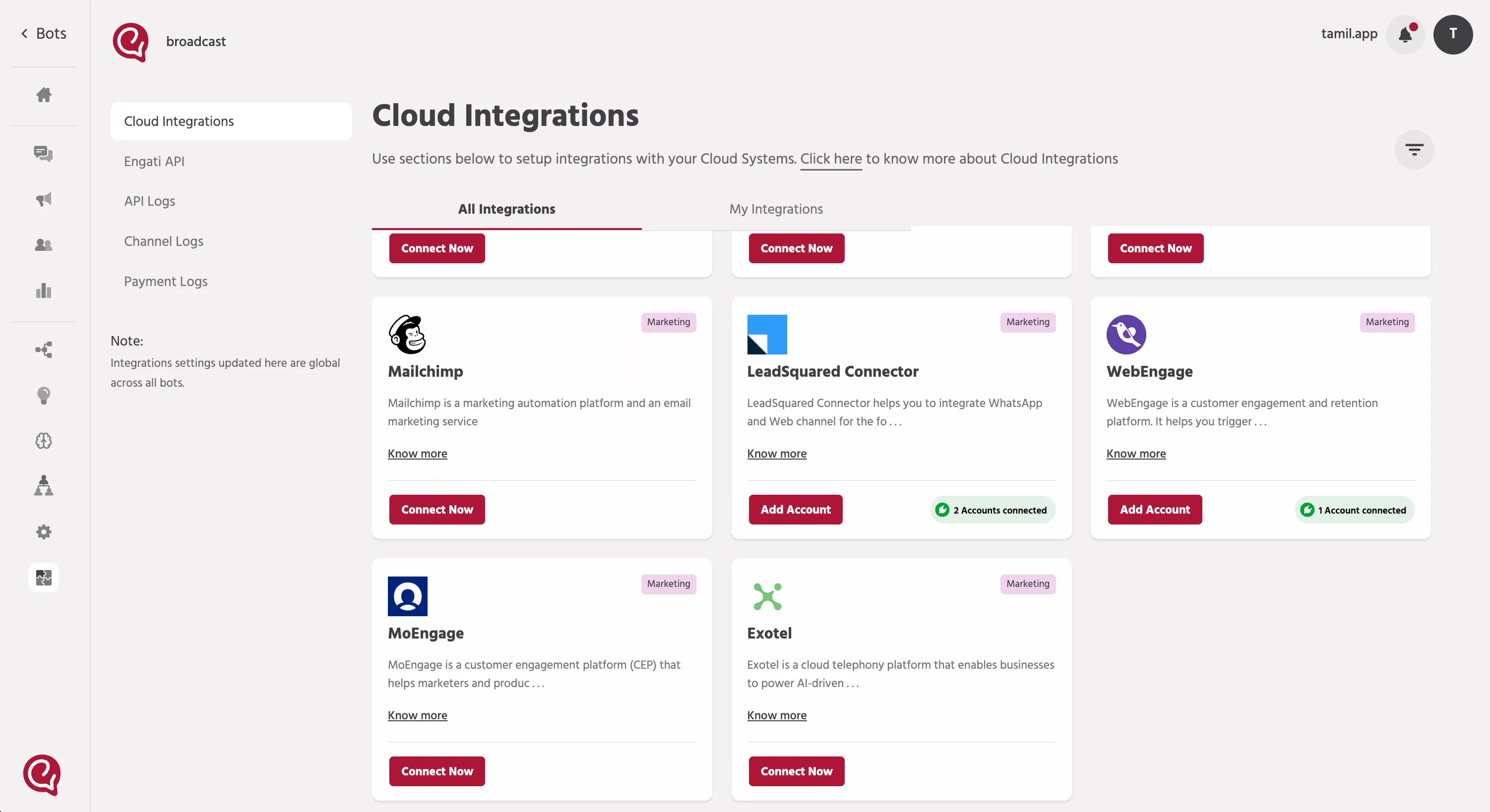Viewport: 1490px width, 812px height.
Task: Open Engati API menu item
Action: click(x=154, y=161)
